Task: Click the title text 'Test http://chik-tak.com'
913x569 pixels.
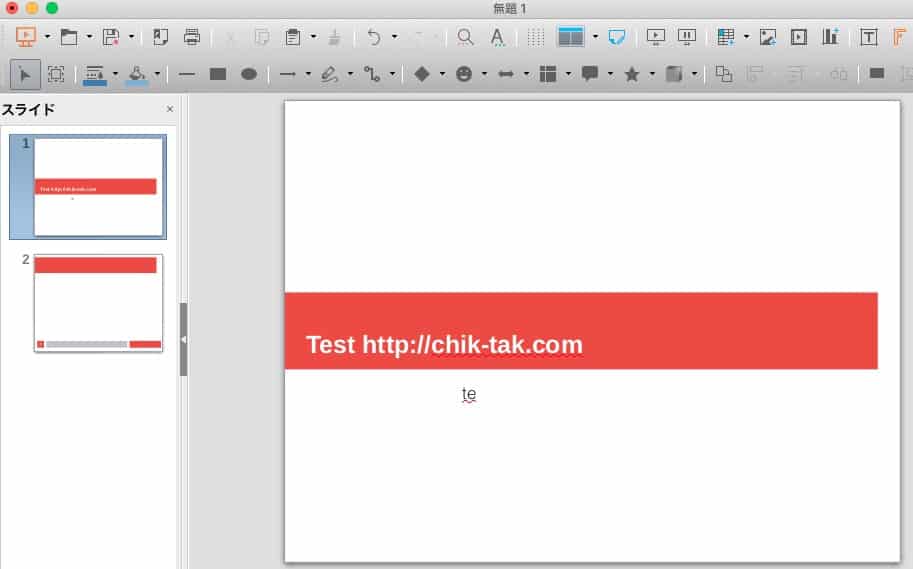Action: 444,345
